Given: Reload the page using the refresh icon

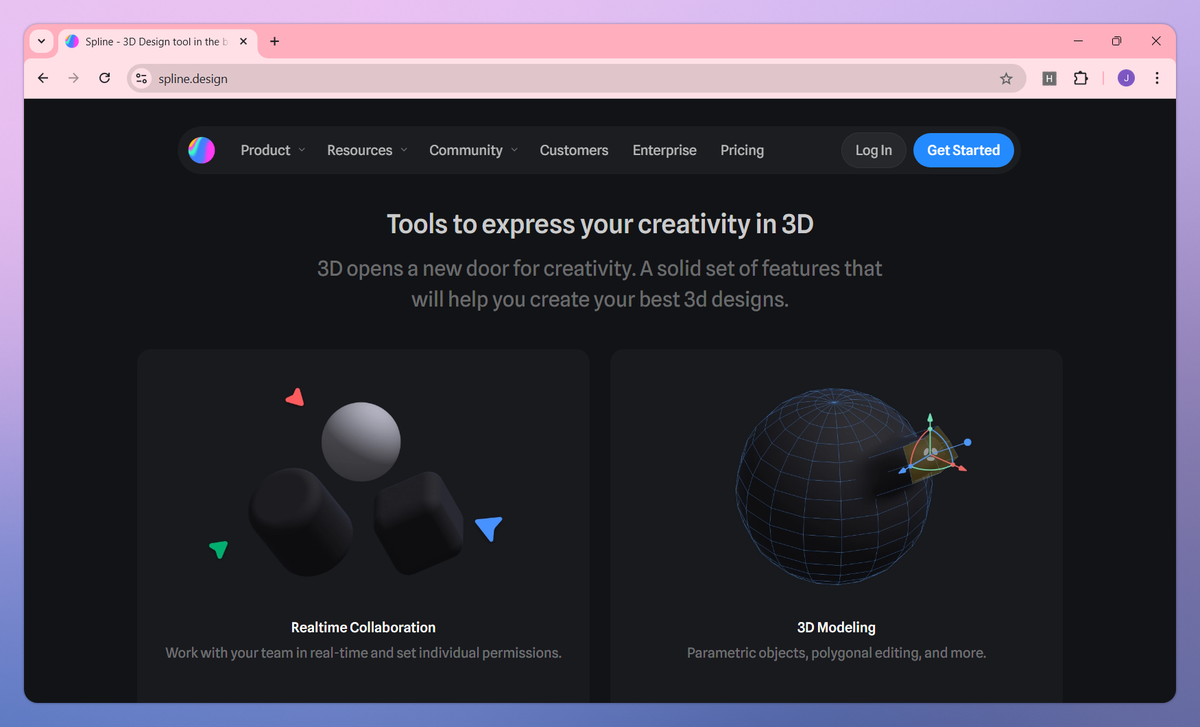Looking at the screenshot, I should click(x=104, y=77).
